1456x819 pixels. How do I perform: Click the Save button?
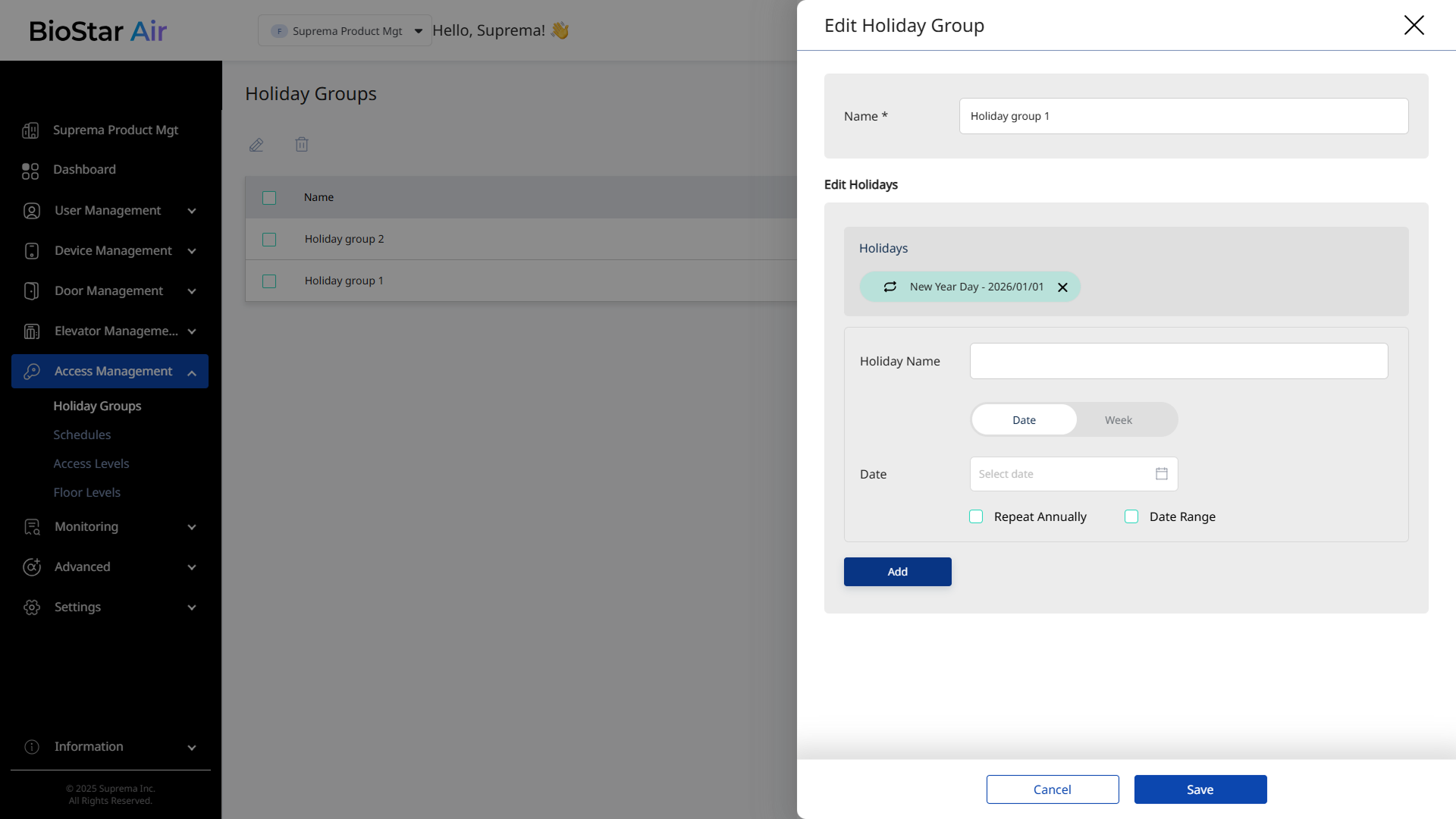coord(1200,789)
